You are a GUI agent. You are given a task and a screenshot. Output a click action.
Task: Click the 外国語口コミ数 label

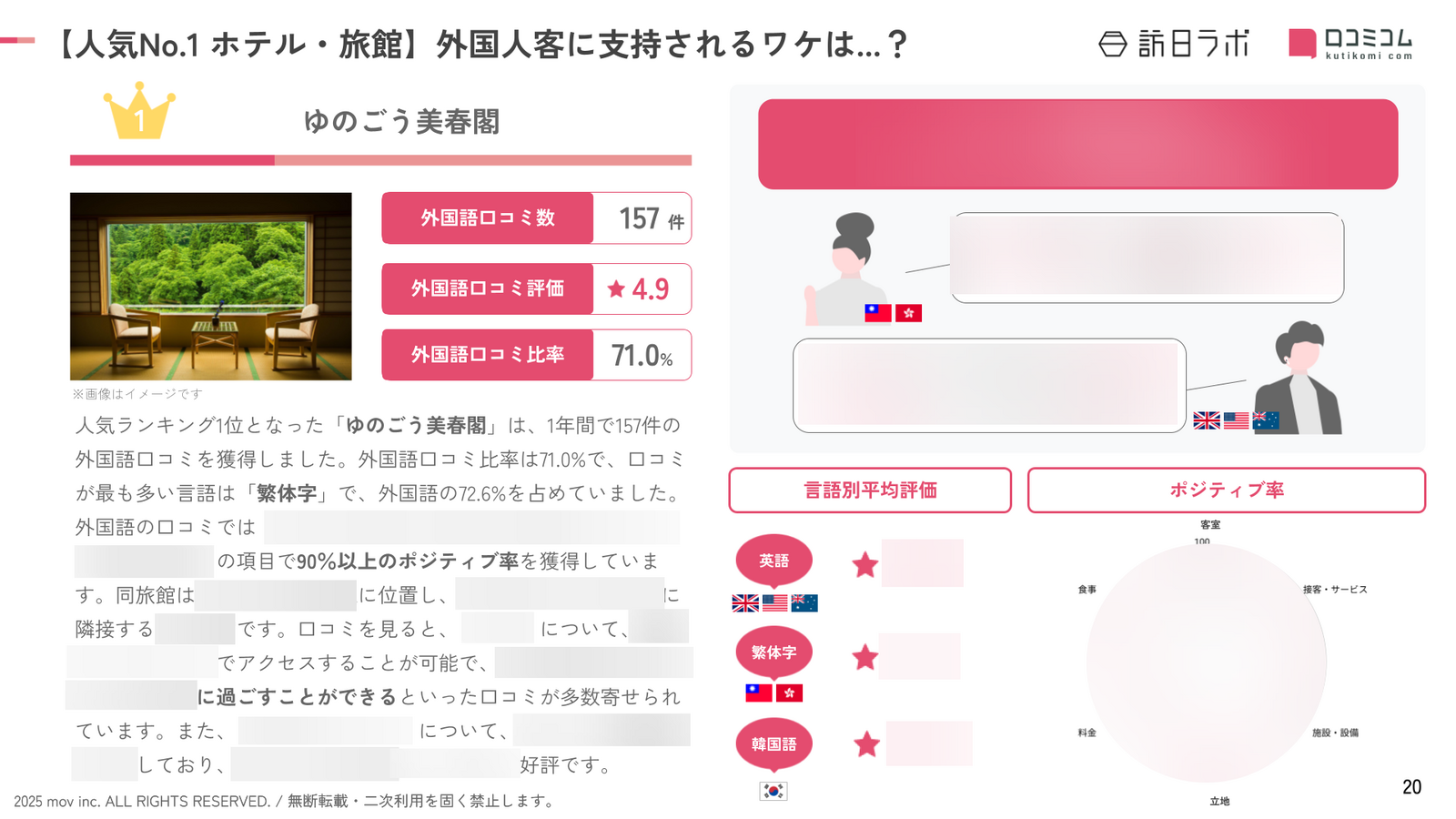[x=488, y=218]
